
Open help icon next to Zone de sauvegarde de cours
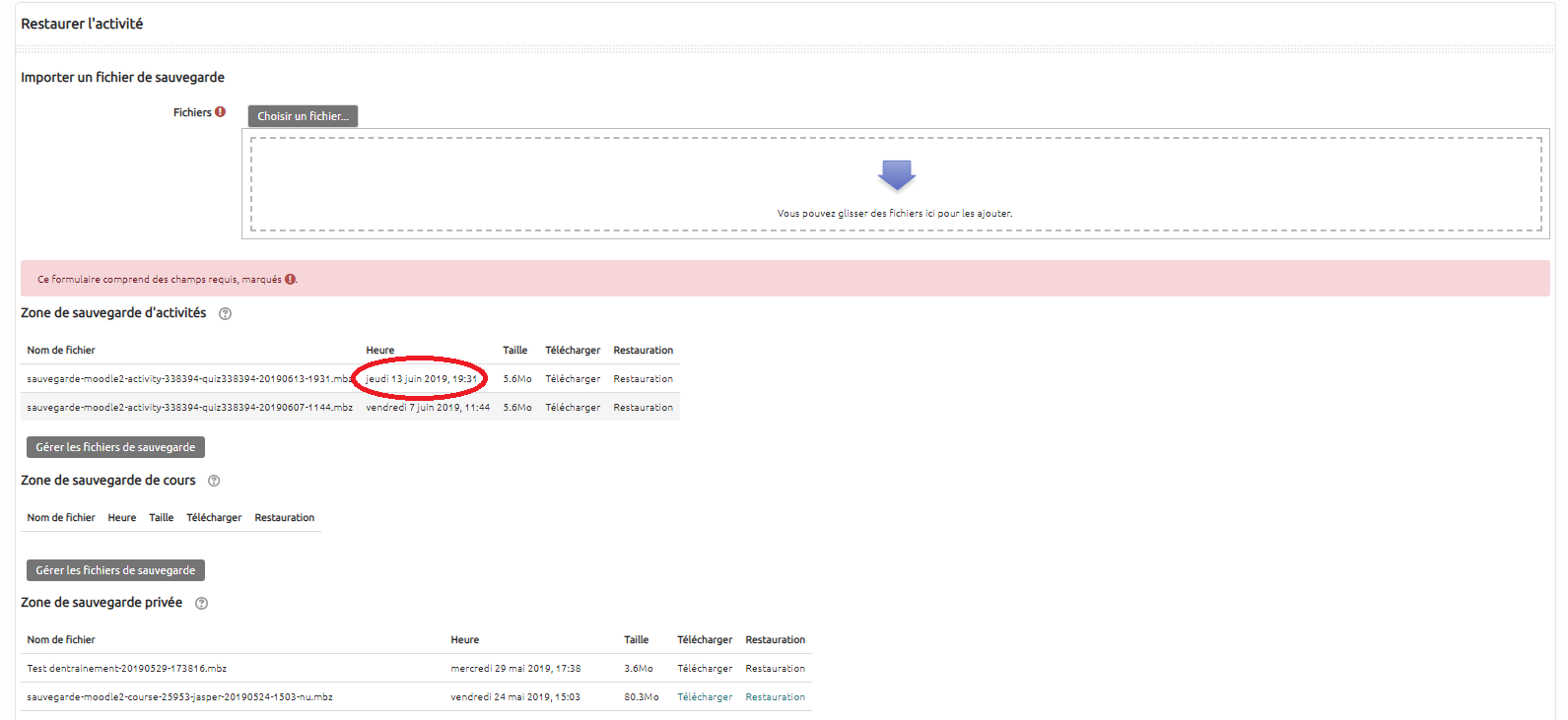click(x=214, y=482)
